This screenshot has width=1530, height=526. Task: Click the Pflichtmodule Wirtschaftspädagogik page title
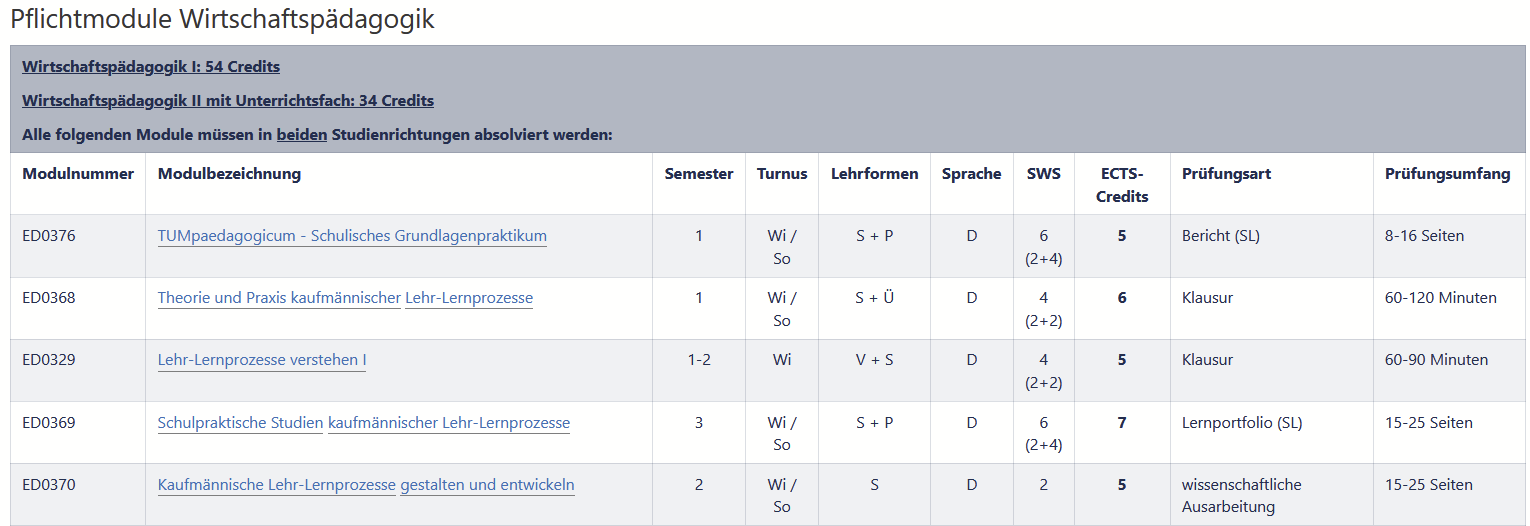coord(223,19)
